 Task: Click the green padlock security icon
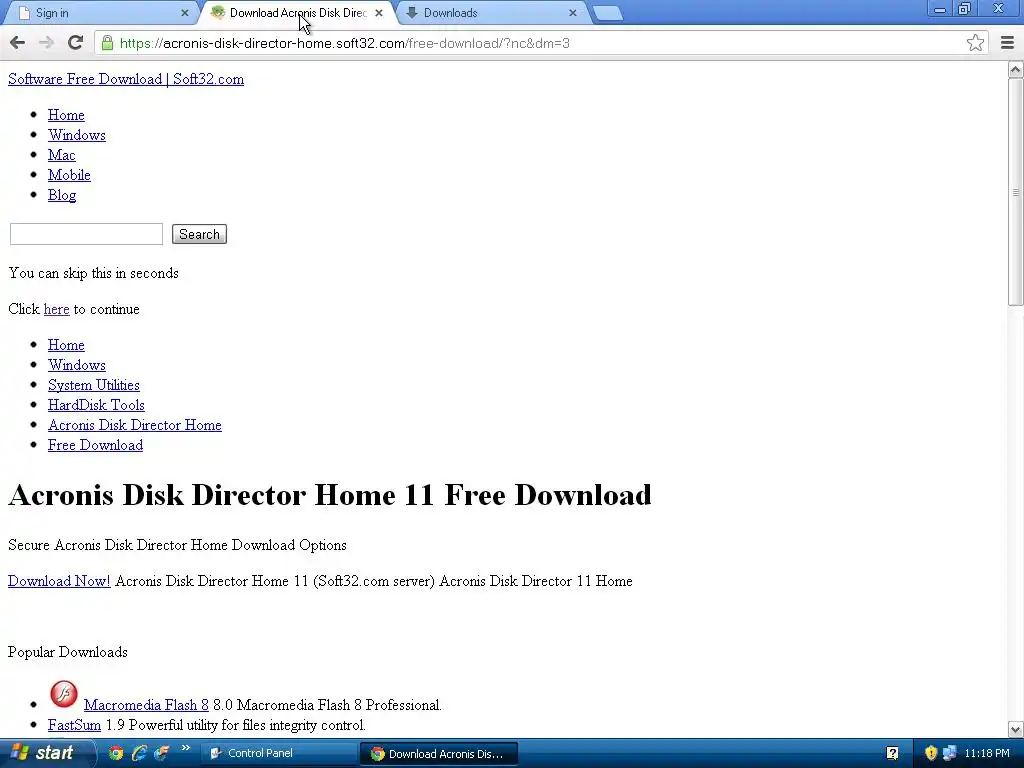[107, 43]
